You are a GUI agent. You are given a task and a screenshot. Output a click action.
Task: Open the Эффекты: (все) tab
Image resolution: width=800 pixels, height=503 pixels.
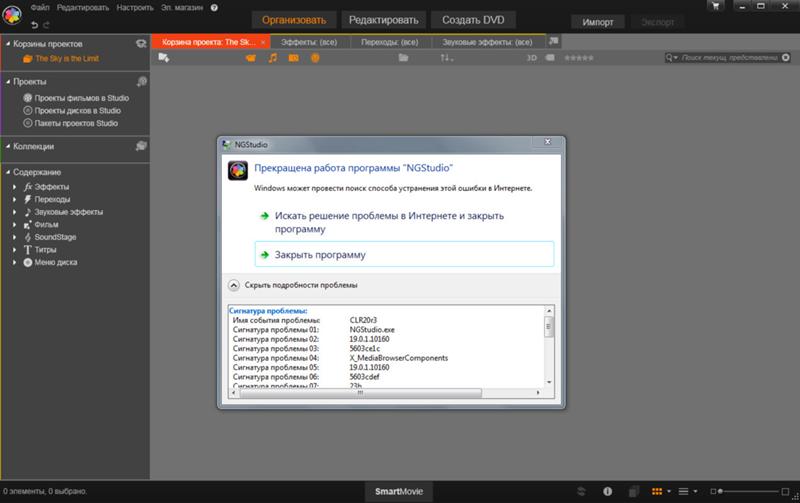309,42
